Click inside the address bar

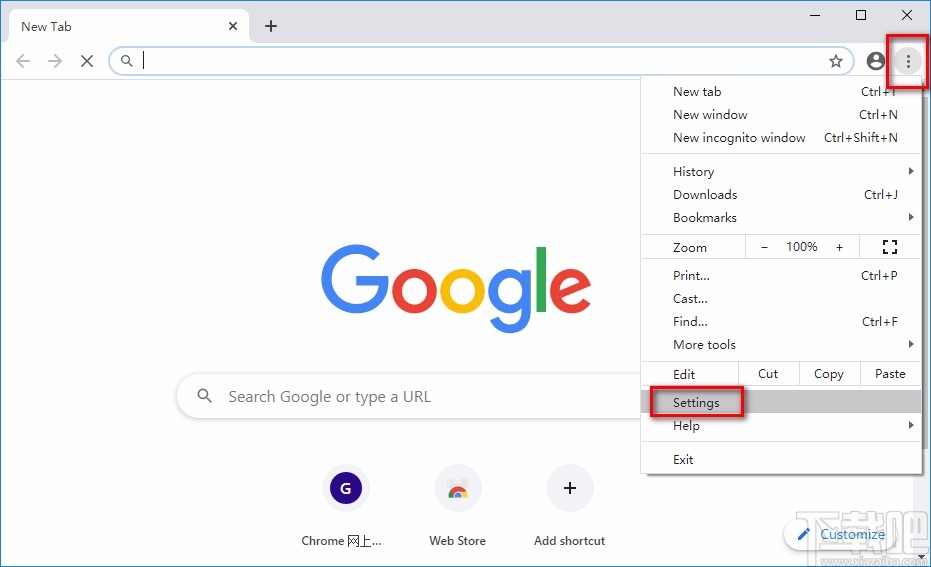click(481, 61)
